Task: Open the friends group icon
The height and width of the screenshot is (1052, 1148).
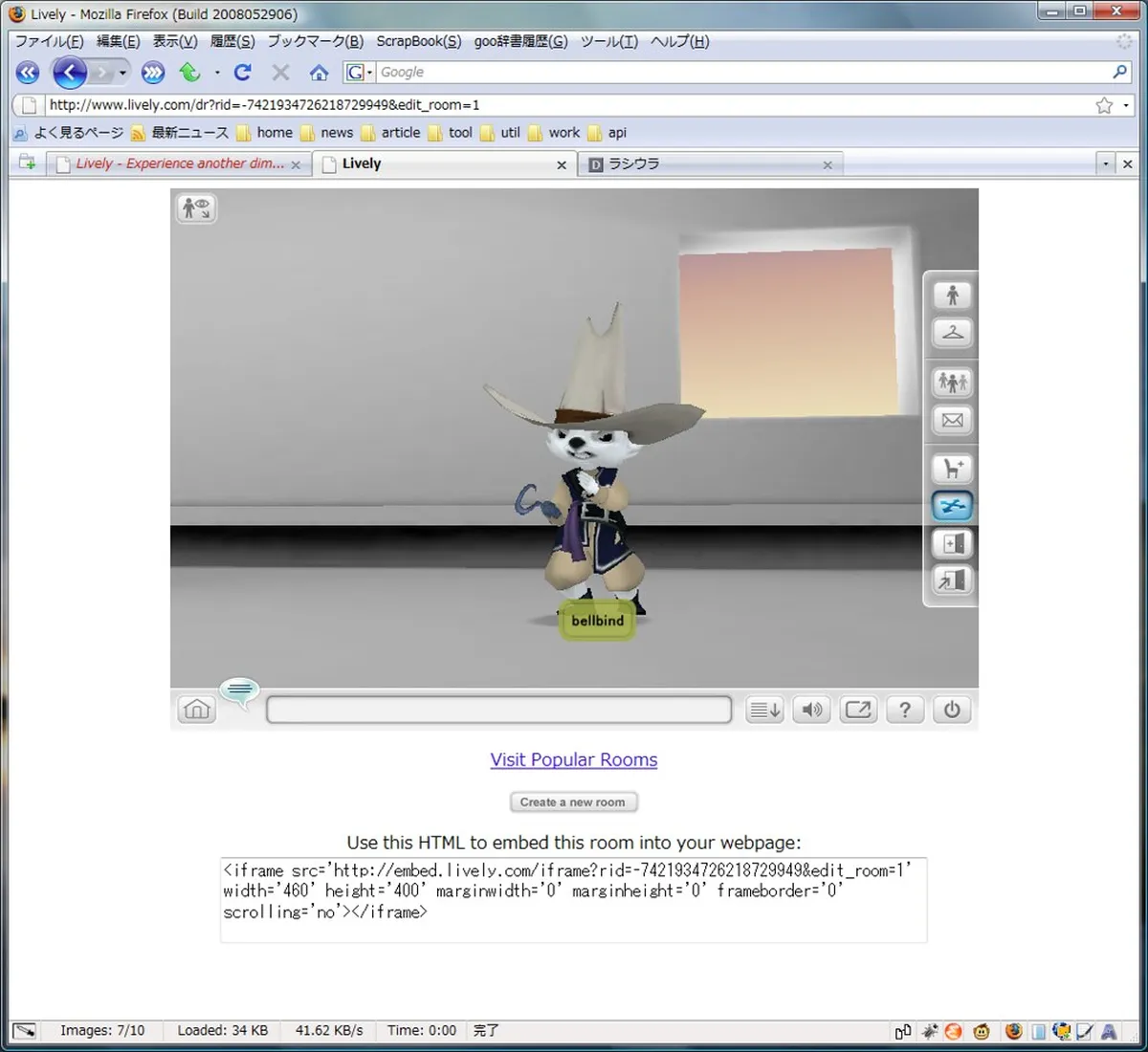Action: [x=952, y=383]
